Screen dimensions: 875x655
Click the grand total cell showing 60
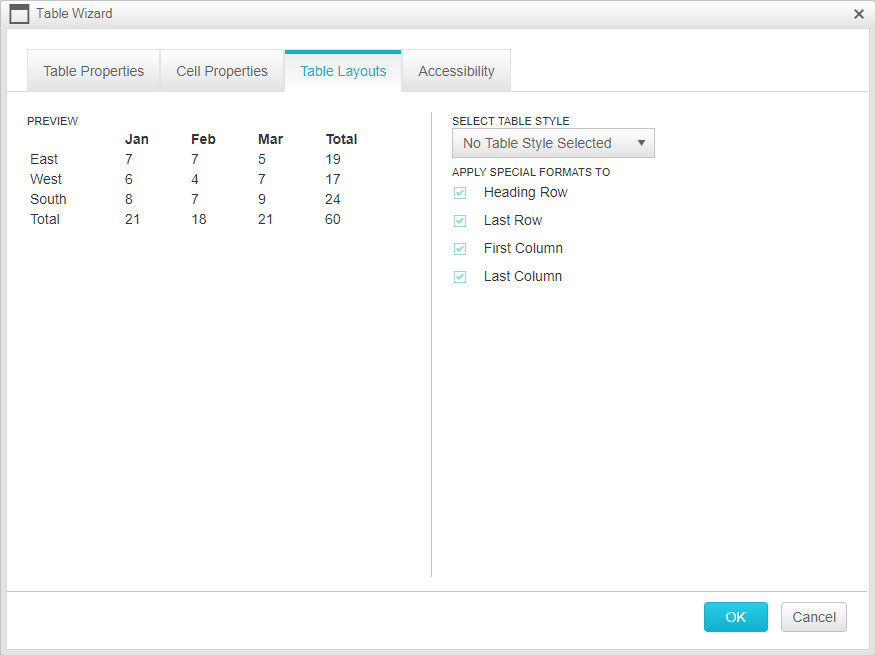tap(332, 219)
